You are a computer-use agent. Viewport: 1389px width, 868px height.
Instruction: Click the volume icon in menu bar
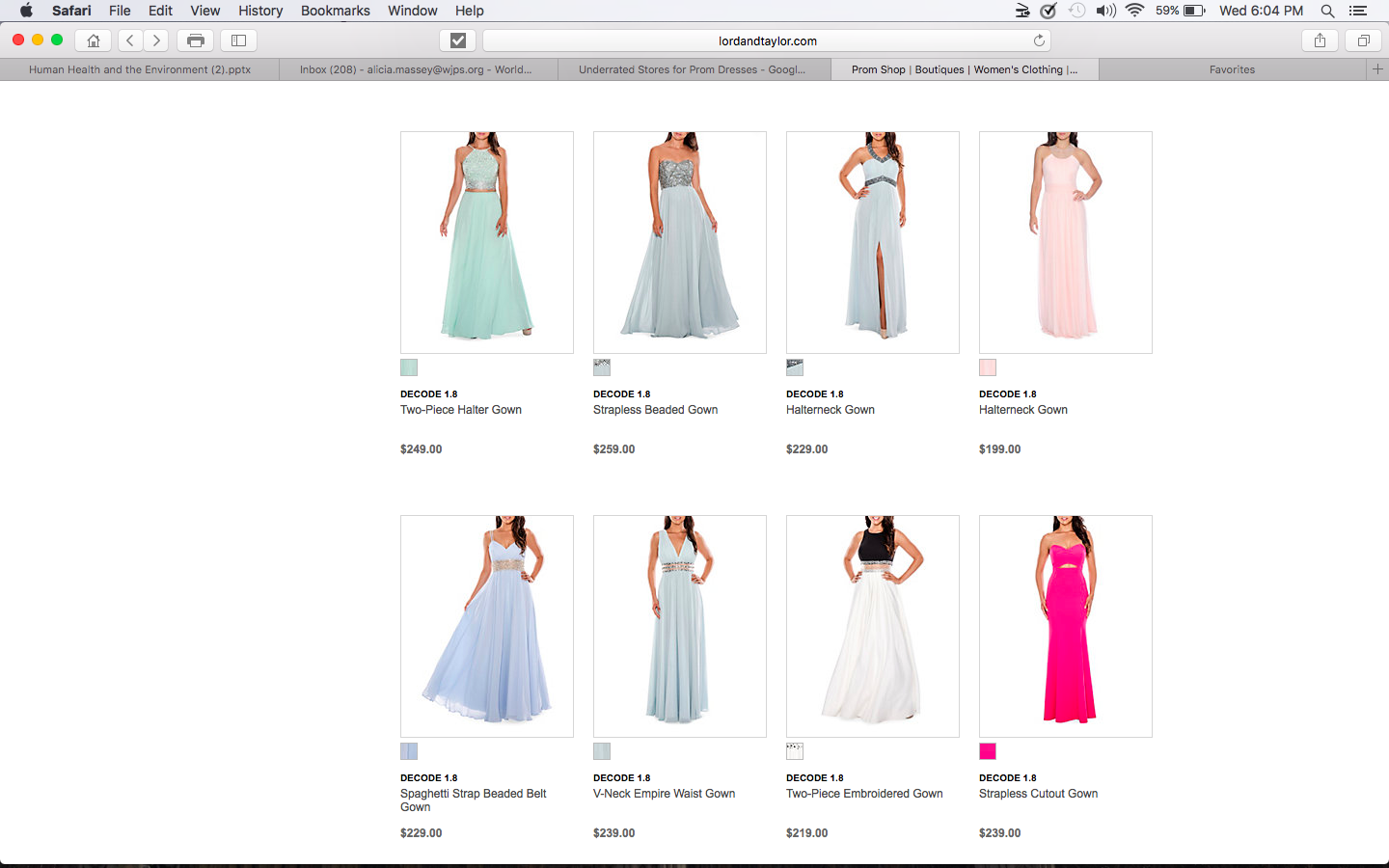coord(1106,11)
